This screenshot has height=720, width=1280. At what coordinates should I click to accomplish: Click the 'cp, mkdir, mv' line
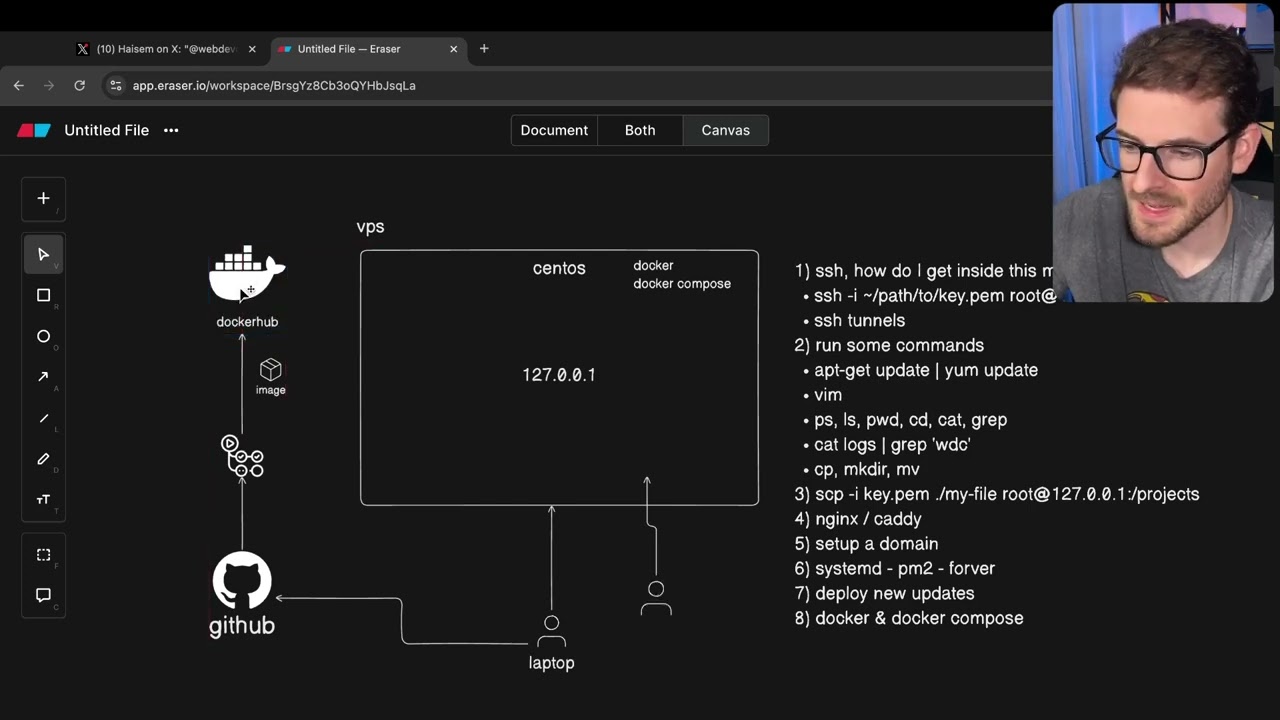tap(867, 469)
